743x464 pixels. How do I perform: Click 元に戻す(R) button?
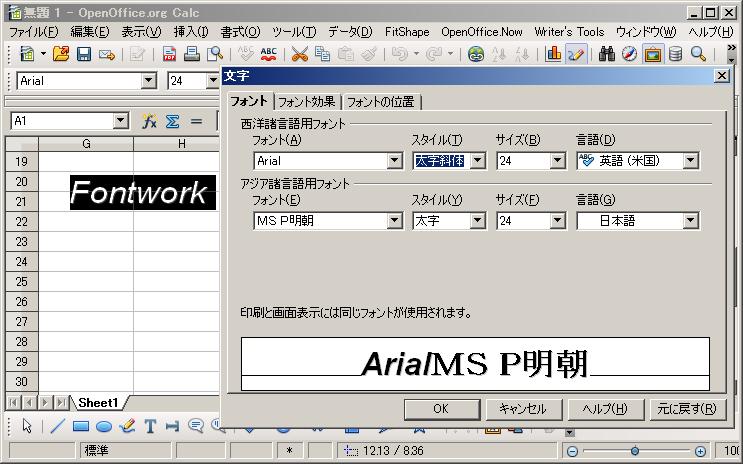[687, 409]
